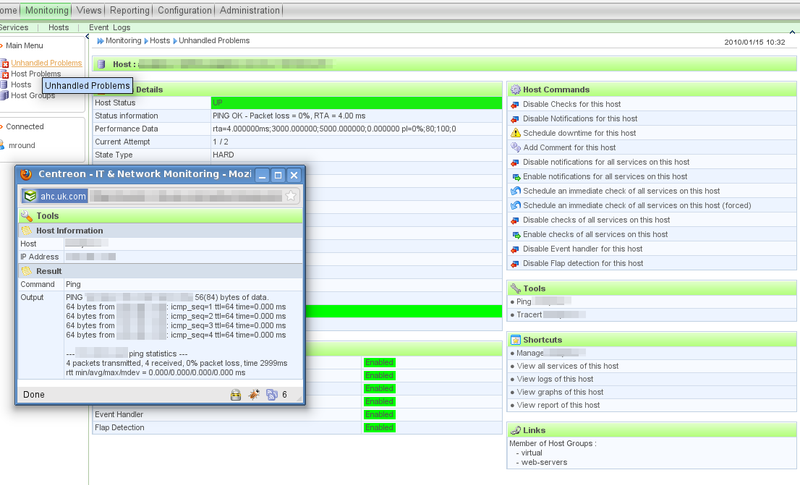Click the Host Groups icon in sidebar
800x485 pixels.
(5, 96)
